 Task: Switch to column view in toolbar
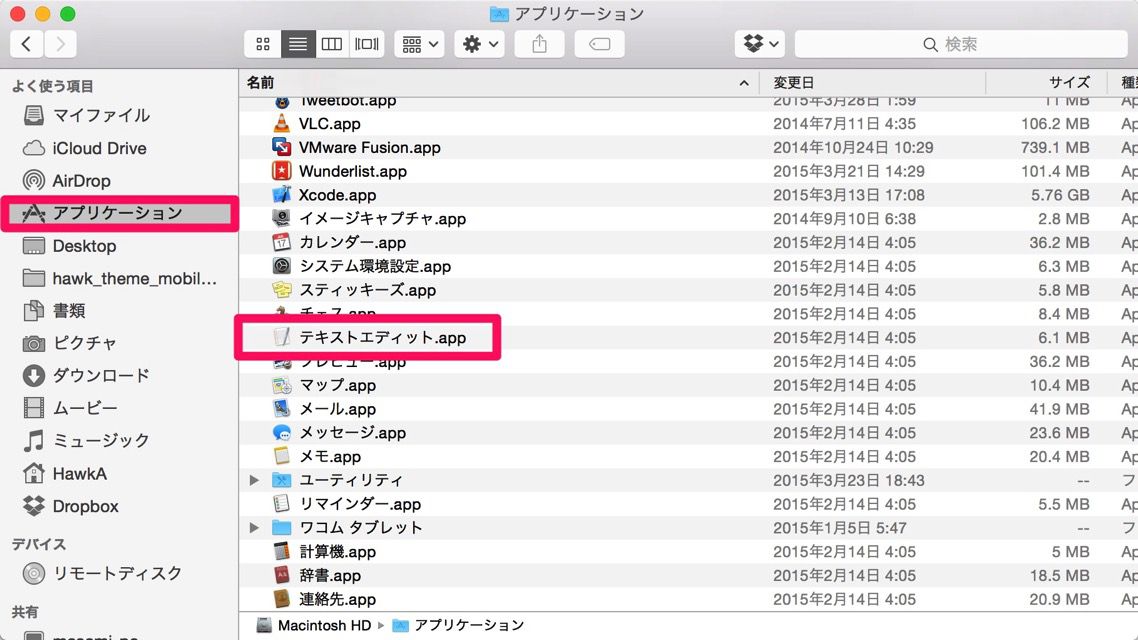coord(332,44)
